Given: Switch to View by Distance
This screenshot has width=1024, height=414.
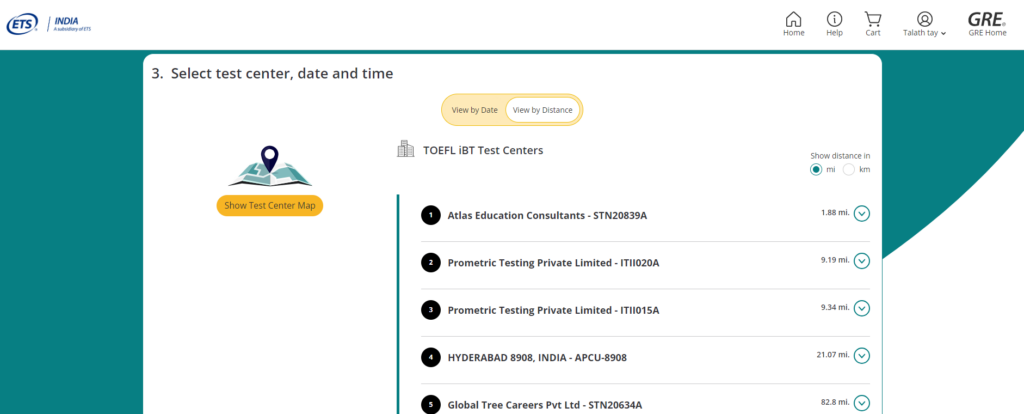Looking at the screenshot, I should pyautogui.click(x=543, y=110).
